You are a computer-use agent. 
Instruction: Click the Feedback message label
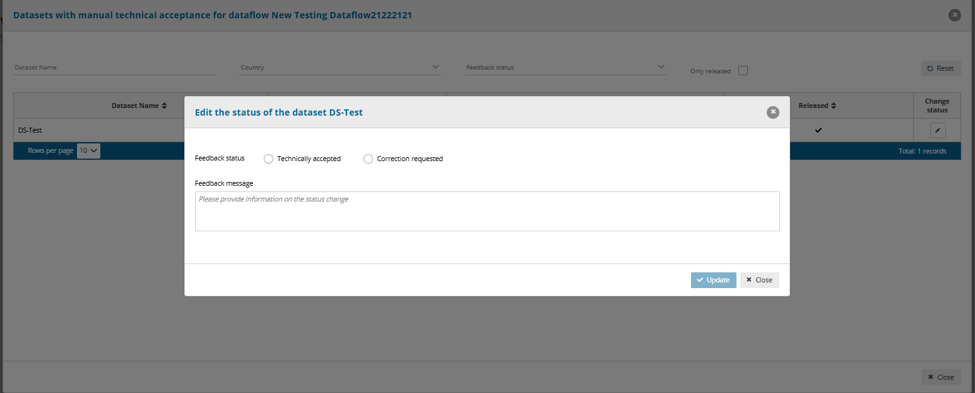224,183
